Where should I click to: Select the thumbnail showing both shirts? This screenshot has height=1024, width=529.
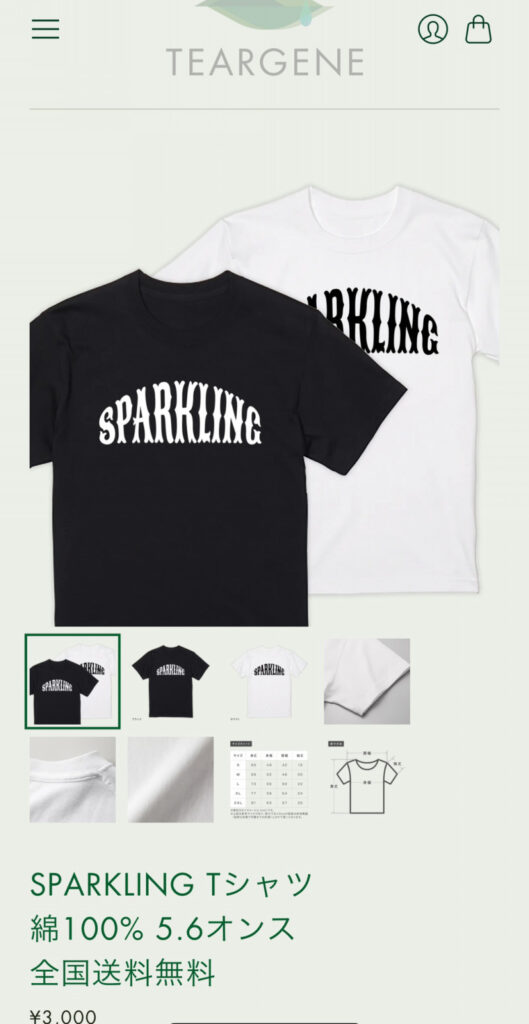tap(72, 680)
